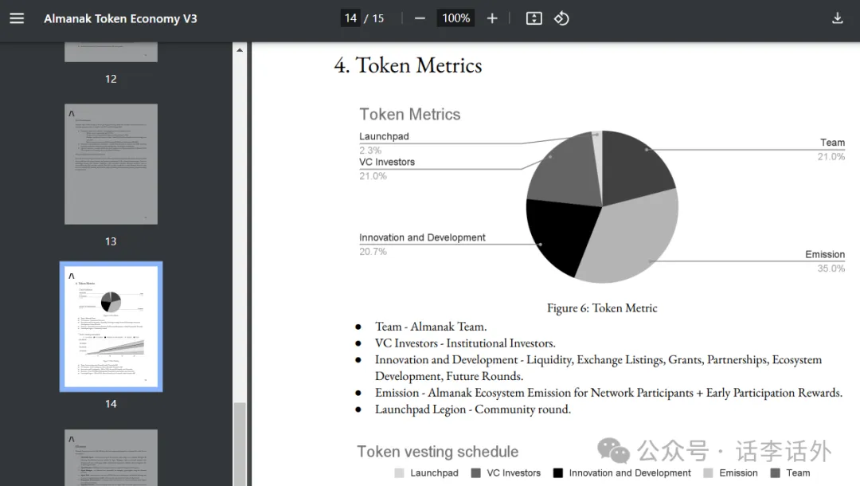Click the Launchpad pie chart label
860x486 pixels.
(x=384, y=136)
